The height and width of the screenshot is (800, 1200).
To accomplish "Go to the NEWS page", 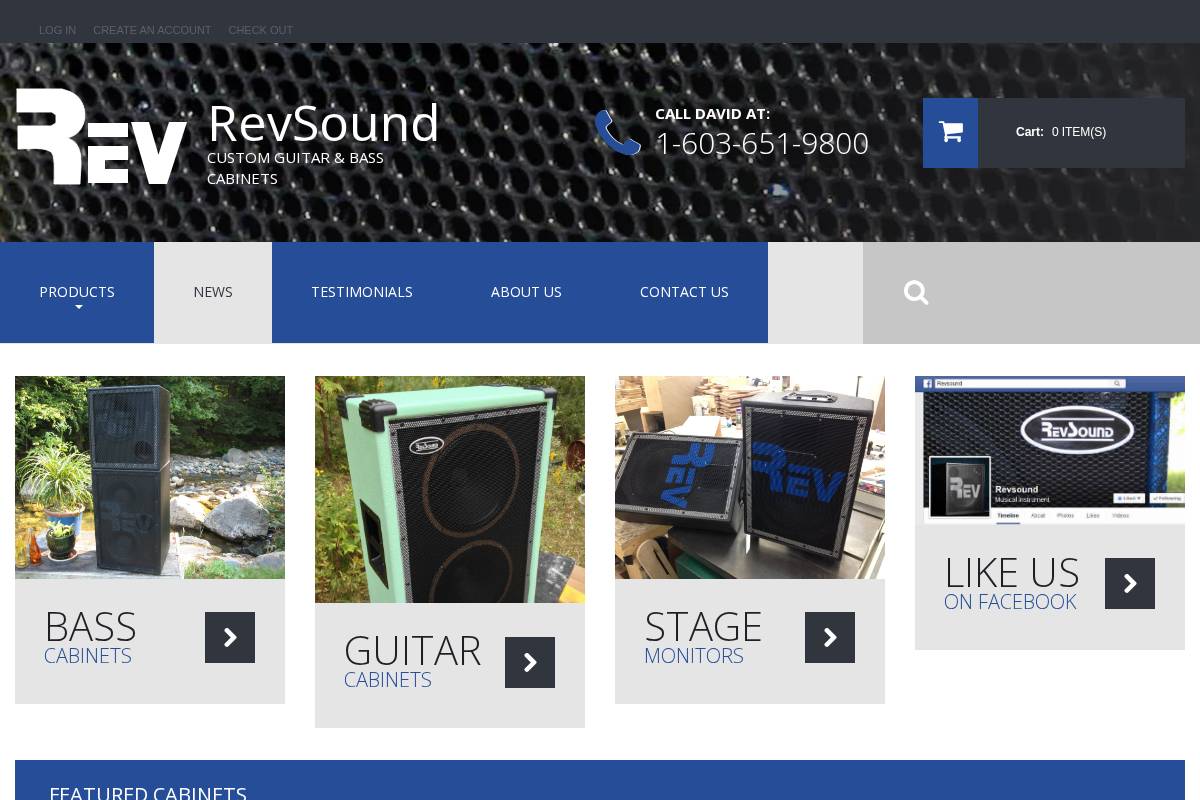I will click(x=213, y=291).
